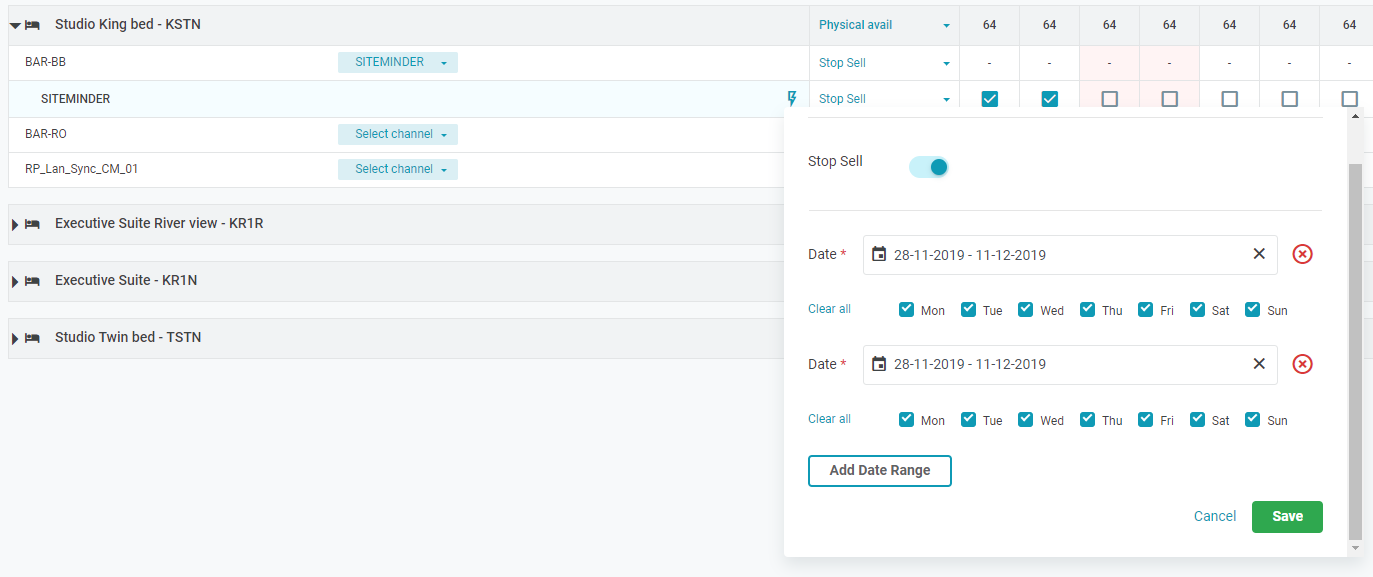The image size is (1373, 577).
Task: Click calendar icon in first Date field
Action: (879, 254)
